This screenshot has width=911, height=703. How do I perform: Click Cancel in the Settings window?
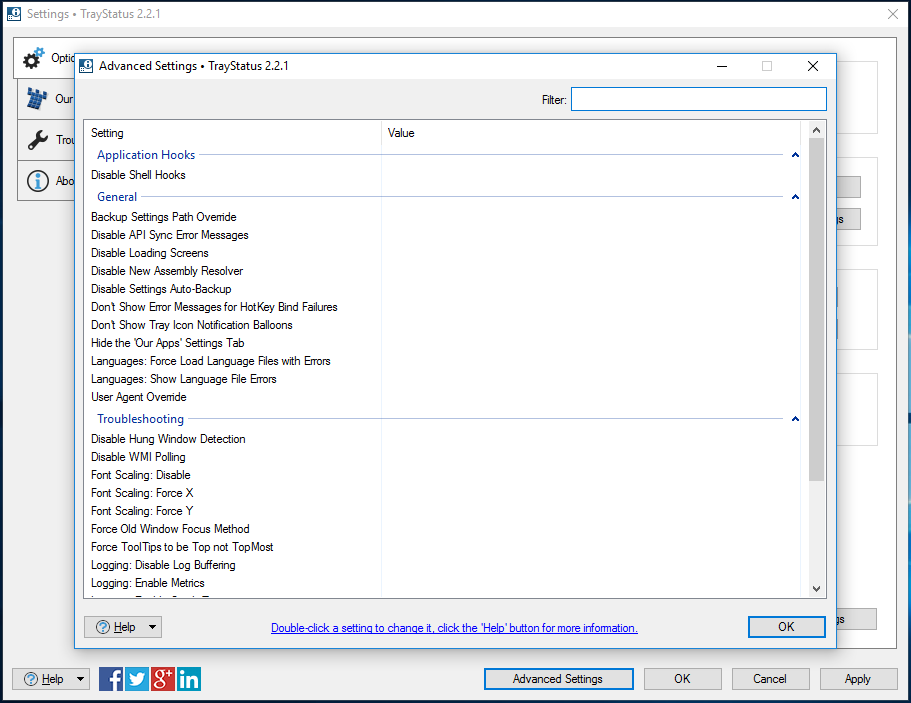coord(770,679)
